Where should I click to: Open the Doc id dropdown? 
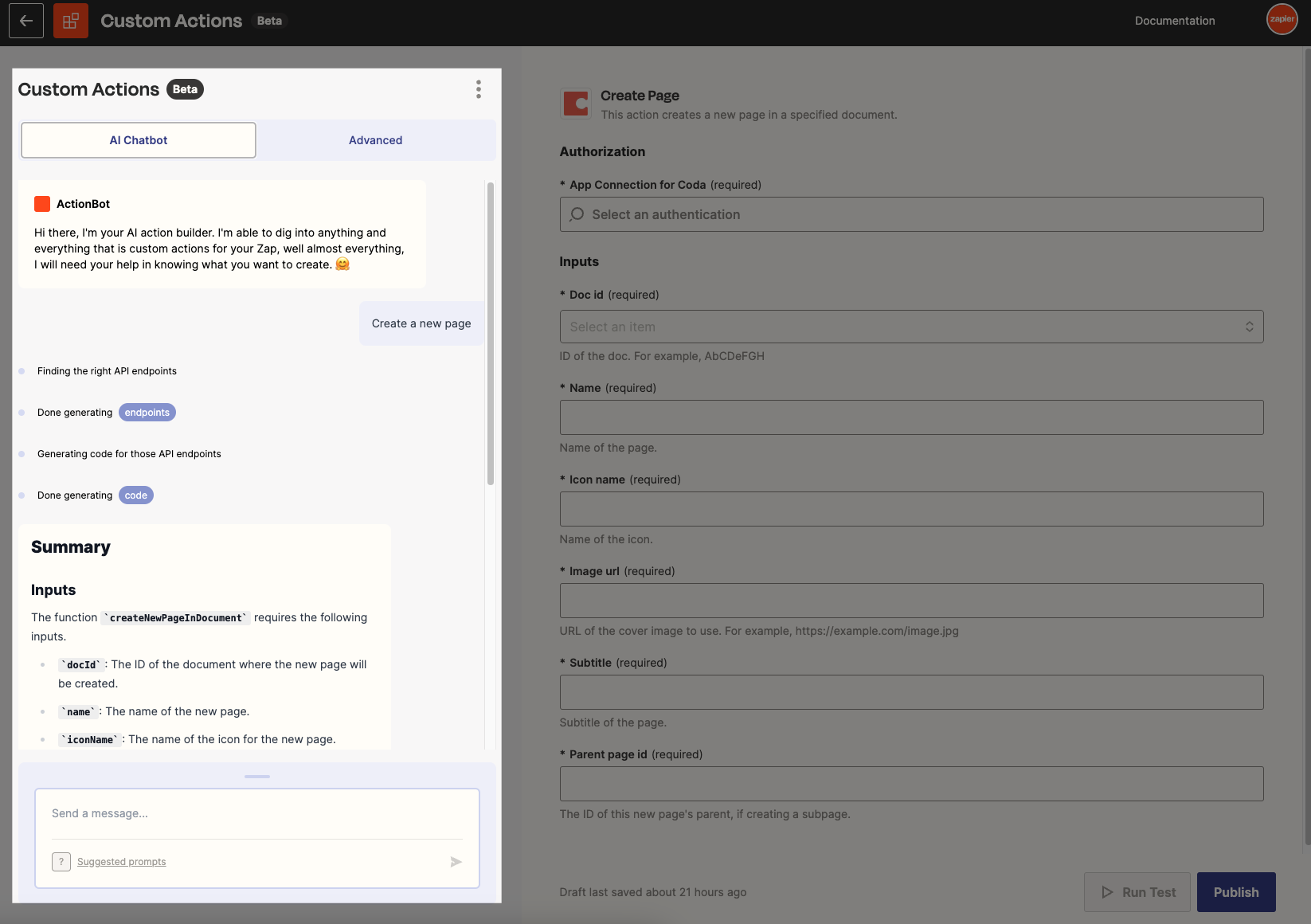[911, 327]
